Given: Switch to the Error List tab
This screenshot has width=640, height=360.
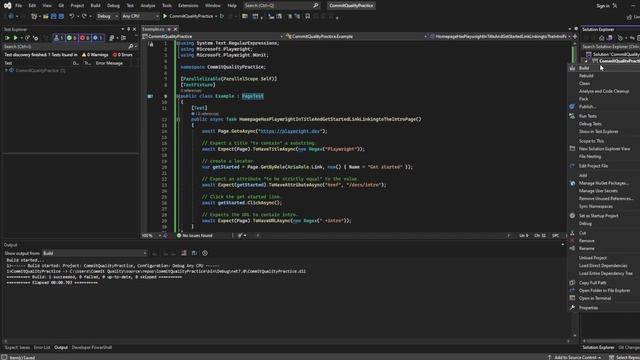Looking at the screenshot, I should click(42, 348).
